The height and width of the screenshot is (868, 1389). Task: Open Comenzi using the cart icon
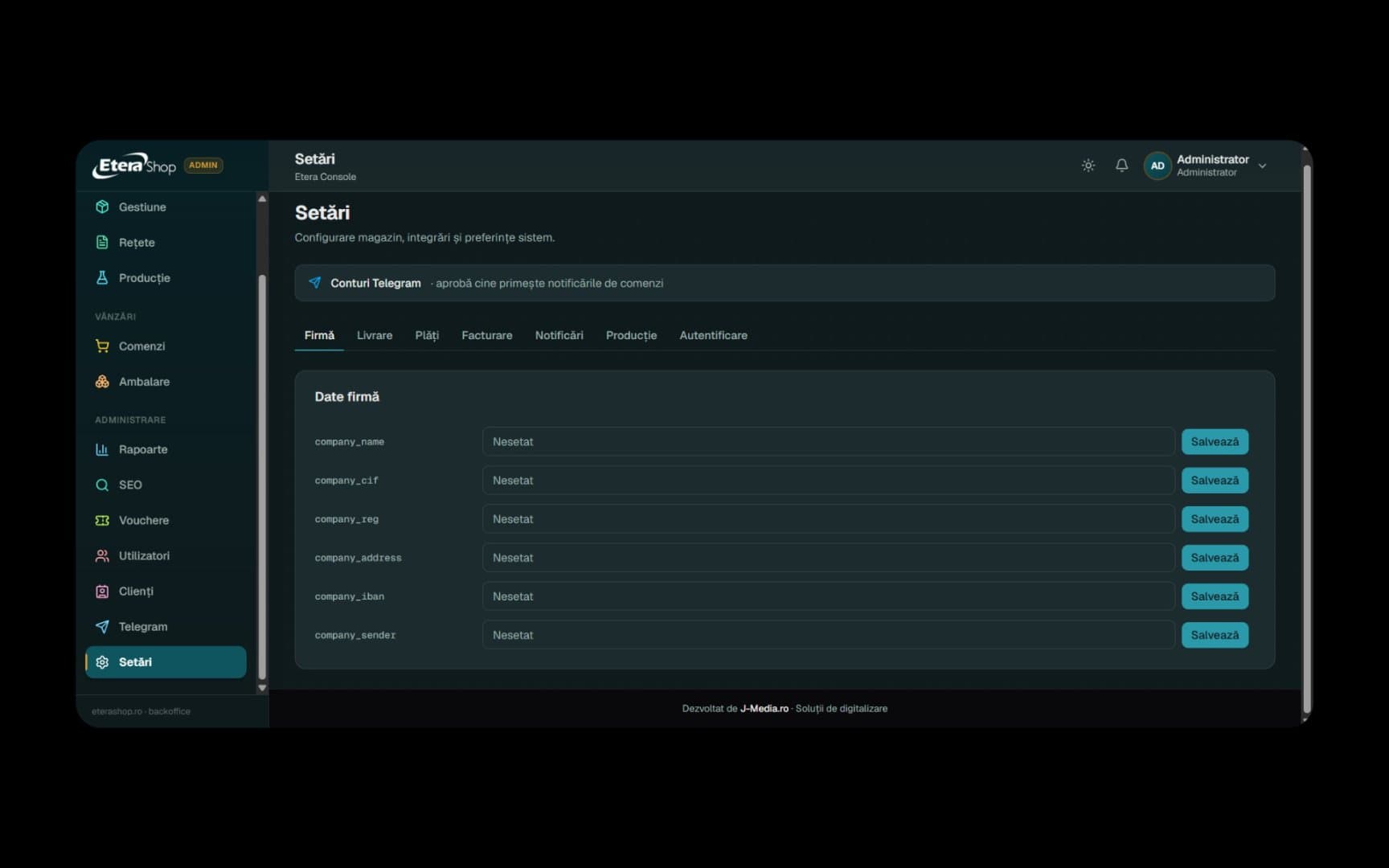102,346
